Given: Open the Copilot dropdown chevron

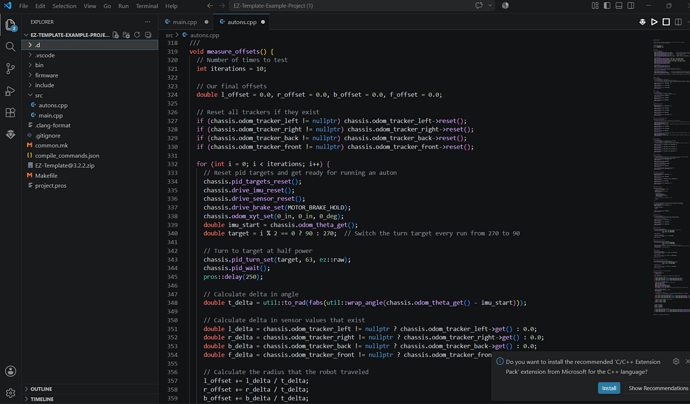Looking at the screenshot, I should point(490,6).
